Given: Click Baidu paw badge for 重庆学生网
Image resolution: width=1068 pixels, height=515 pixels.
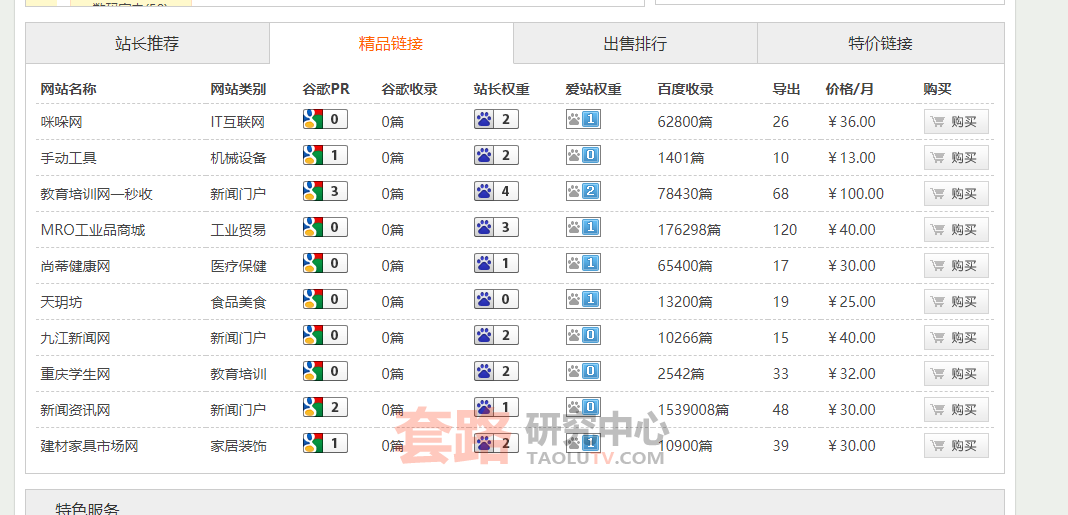Looking at the screenshot, I should tap(497, 371).
